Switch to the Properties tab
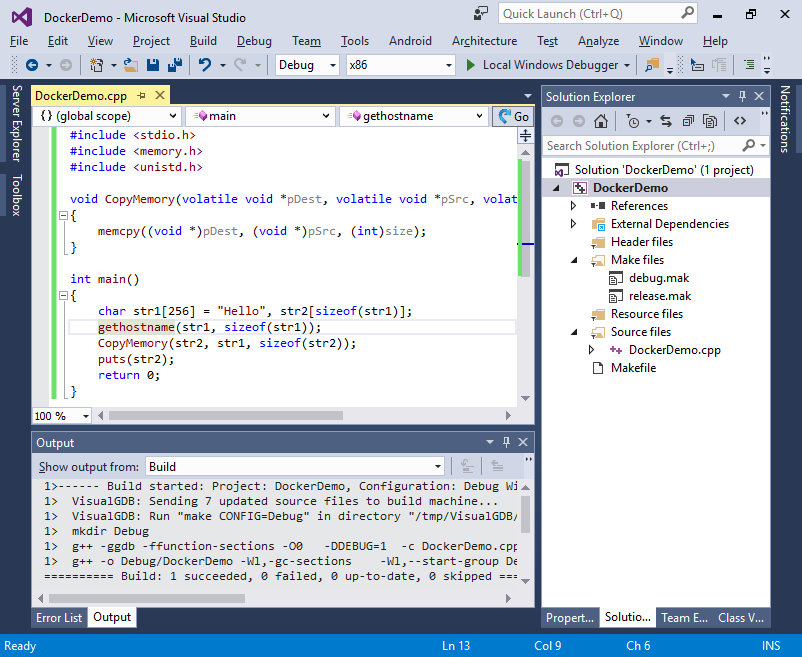 coord(570,618)
